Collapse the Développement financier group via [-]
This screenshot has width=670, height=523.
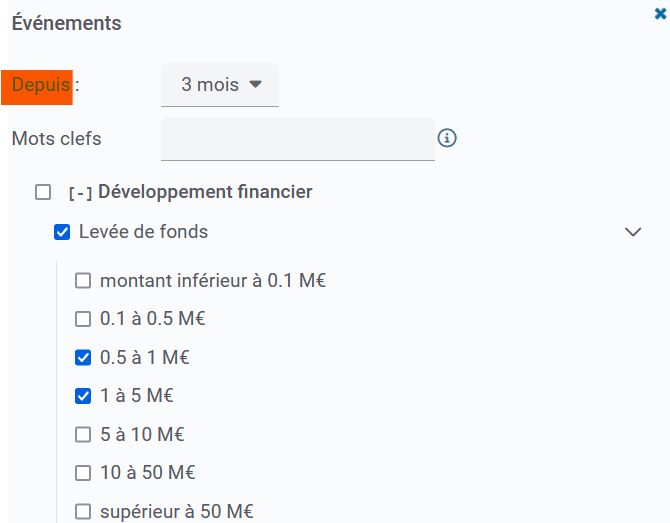click(x=80, y=193)
